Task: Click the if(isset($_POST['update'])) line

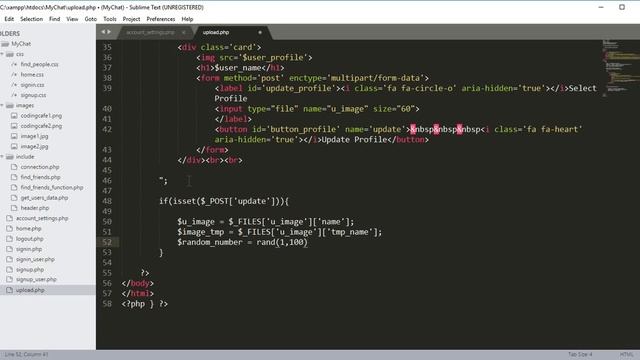Action: pos(224,201)
